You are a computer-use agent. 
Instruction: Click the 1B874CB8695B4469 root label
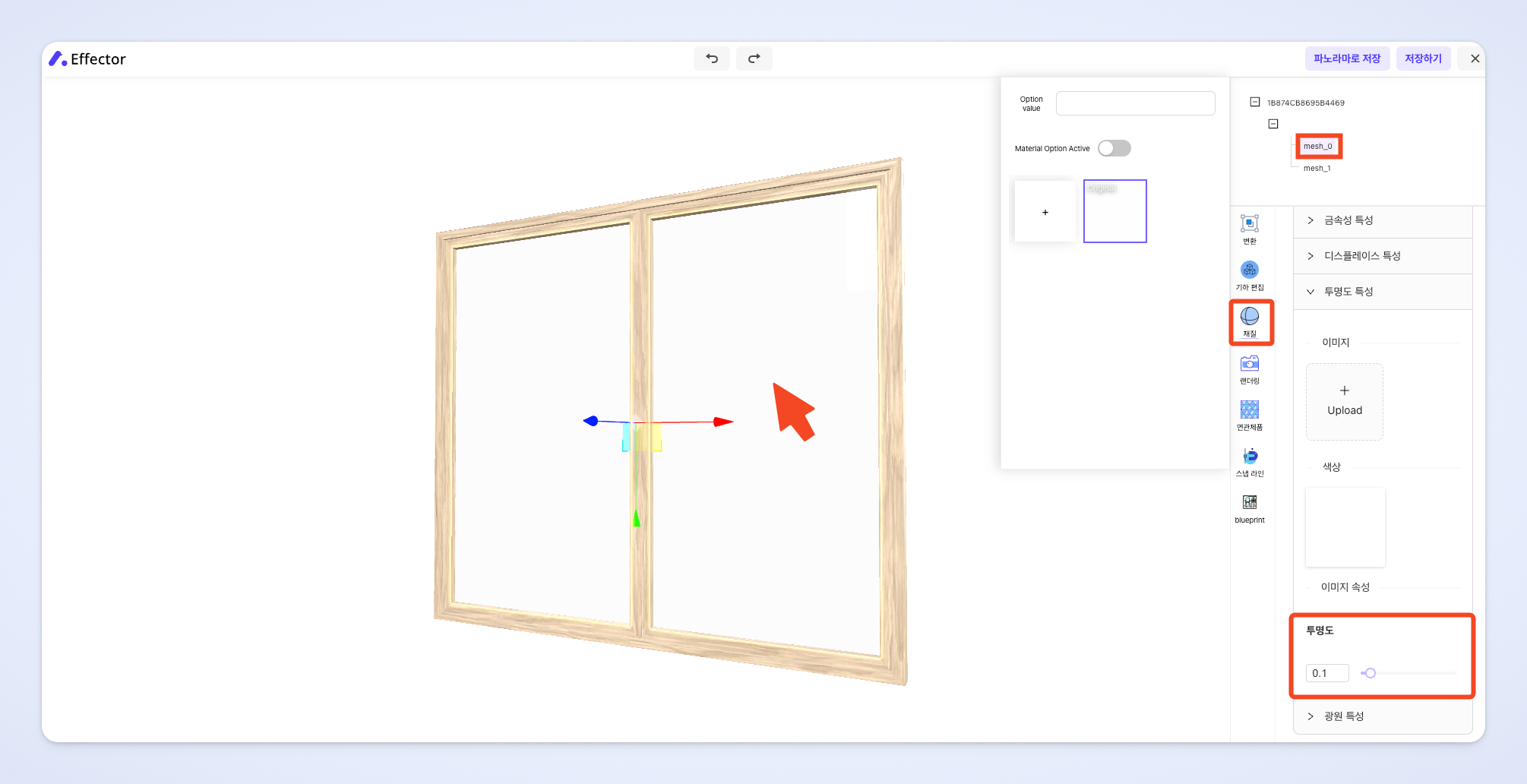[x=1305, y=103]
